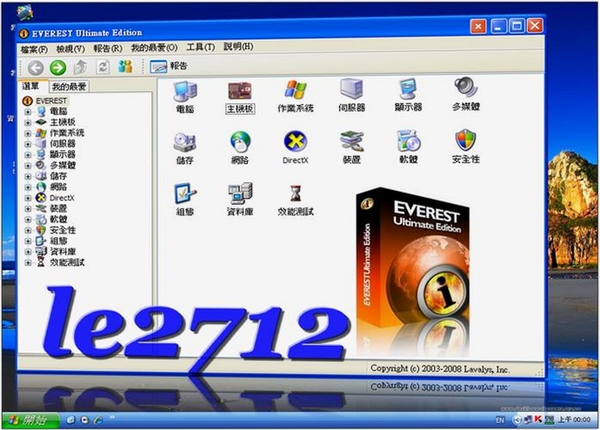Expand the 軟體 tree node
The image size is (600, 430).
[x=28, y=220]
